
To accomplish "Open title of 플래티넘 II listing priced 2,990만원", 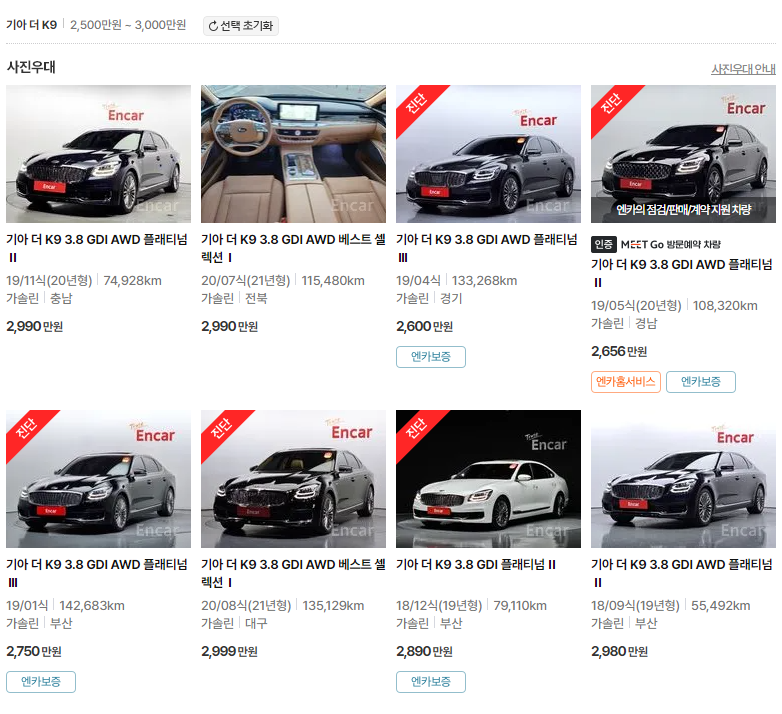I will (x=97, y=248).
